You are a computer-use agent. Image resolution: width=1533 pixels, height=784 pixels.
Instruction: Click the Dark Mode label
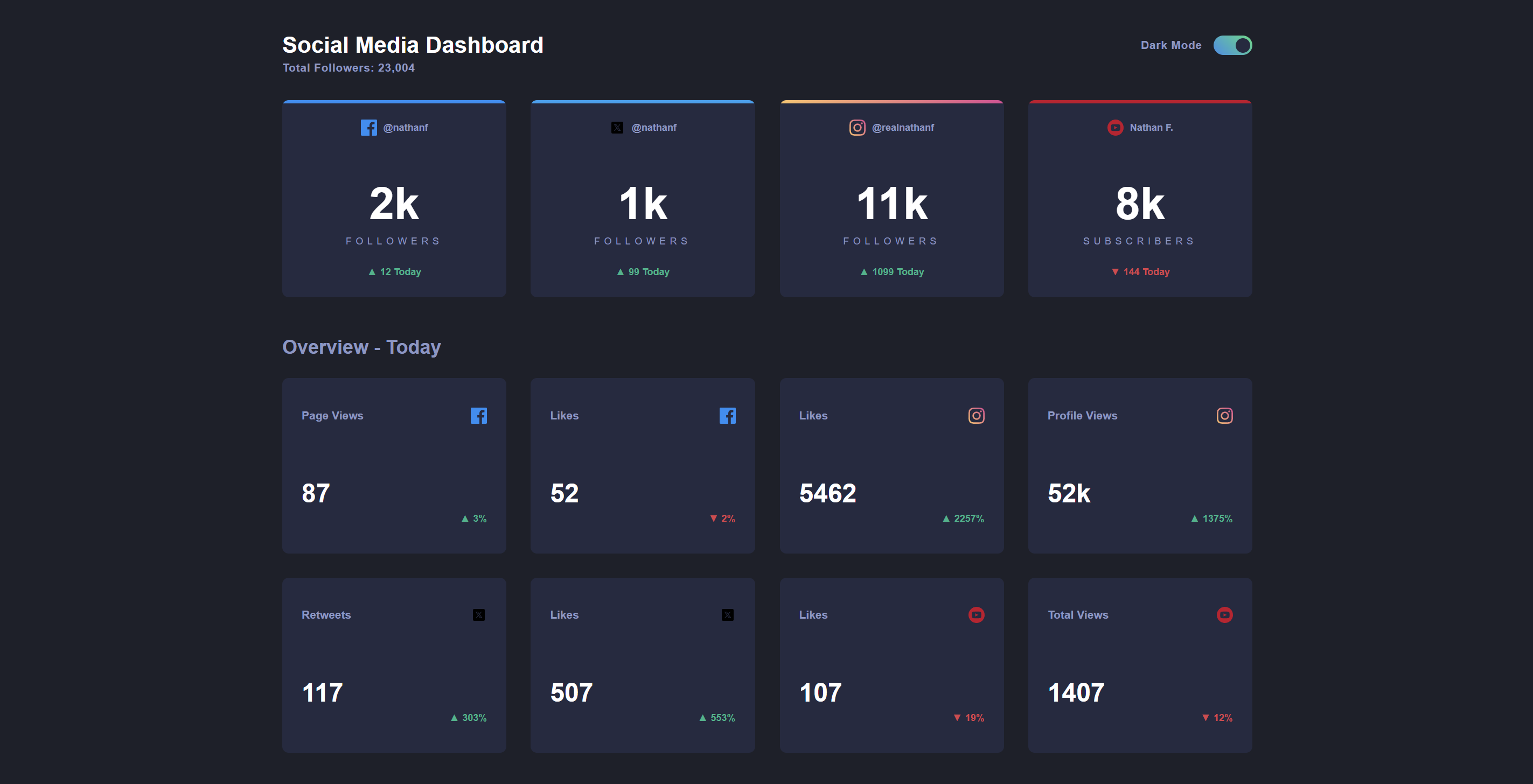click(x=1170, y=45)
